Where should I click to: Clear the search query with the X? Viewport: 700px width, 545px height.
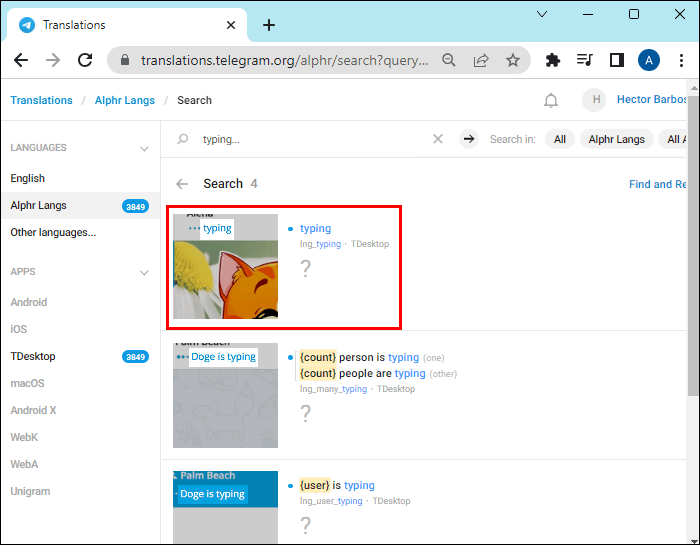coord(438,139)
